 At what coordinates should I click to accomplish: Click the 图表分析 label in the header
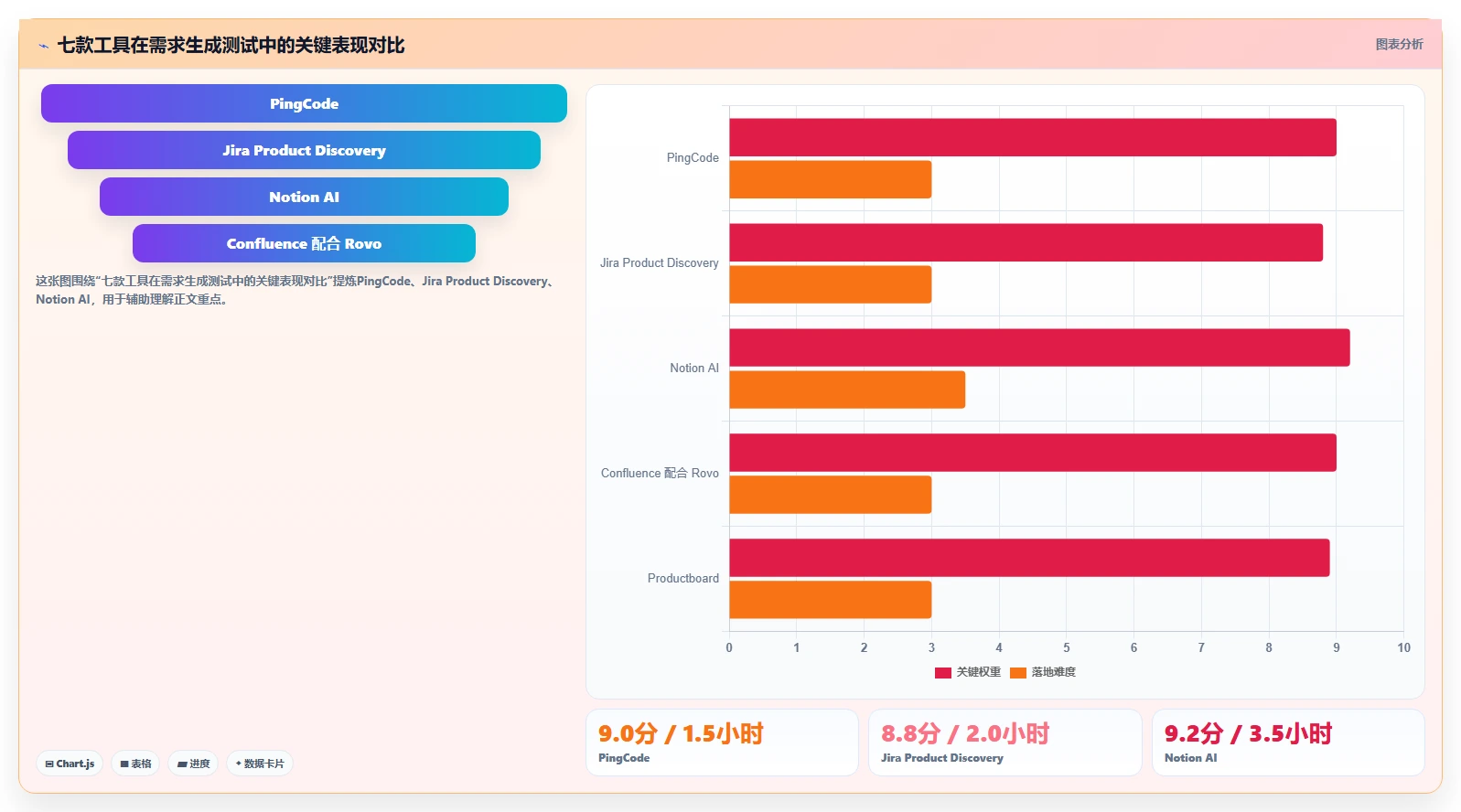pyautogui.click(x=1399, y=44)
